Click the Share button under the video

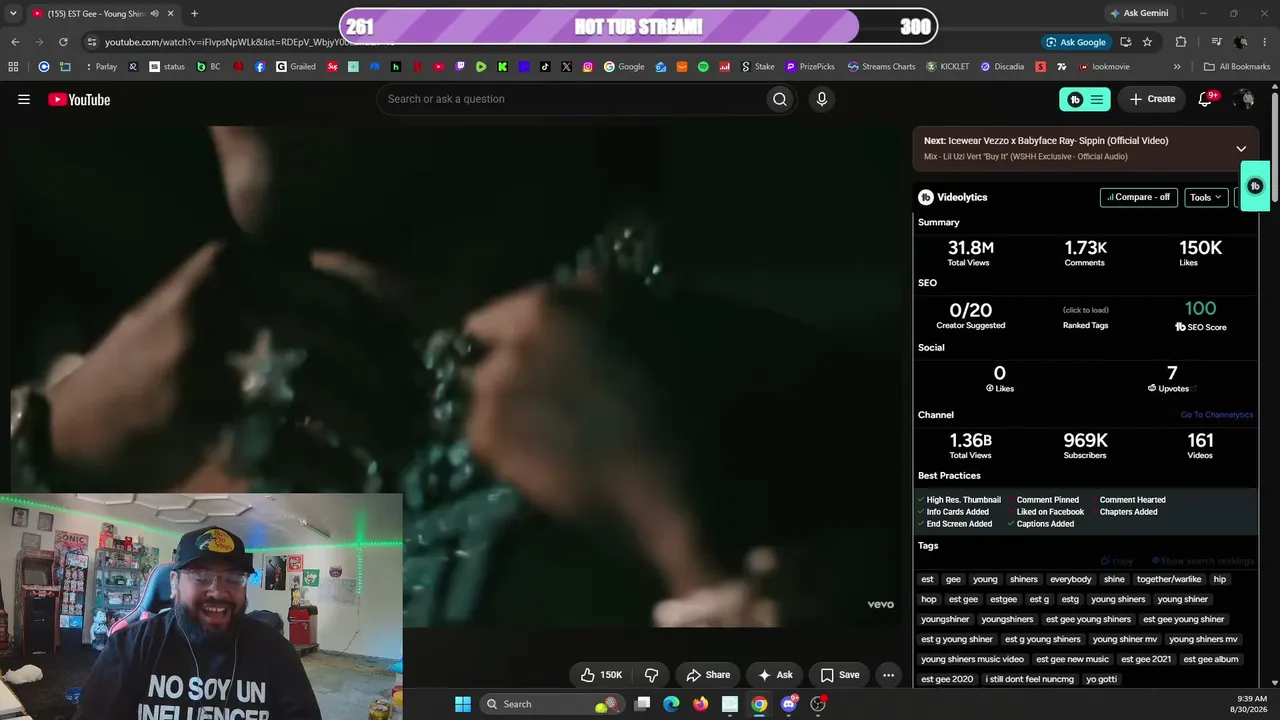708,675
